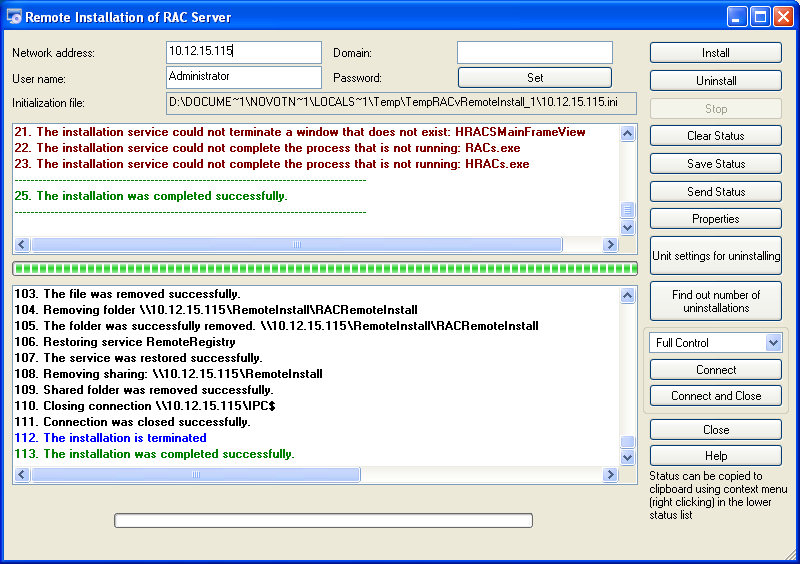
Task: Click Send Status button
Action: click(x=715, y=192)
